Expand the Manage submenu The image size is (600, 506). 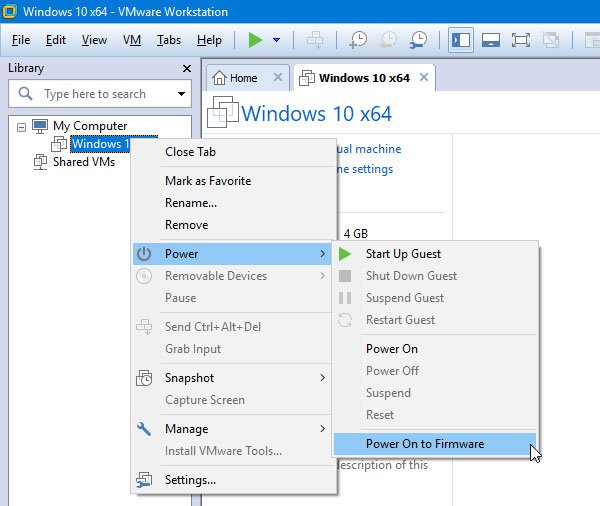coord(234,429)
